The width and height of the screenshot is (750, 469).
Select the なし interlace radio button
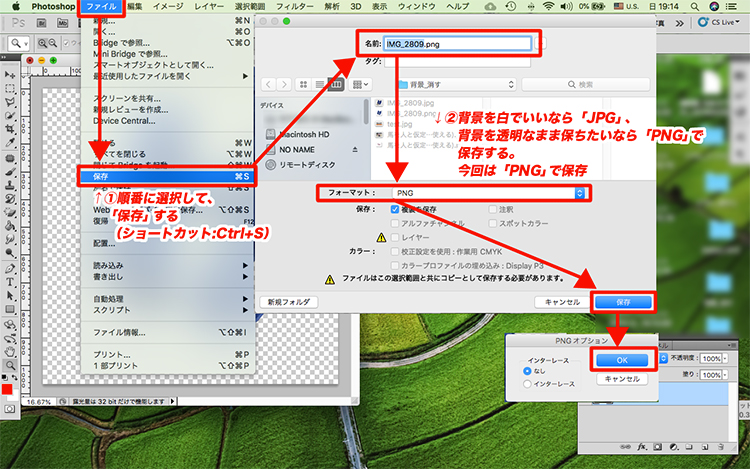click(527, 371)
